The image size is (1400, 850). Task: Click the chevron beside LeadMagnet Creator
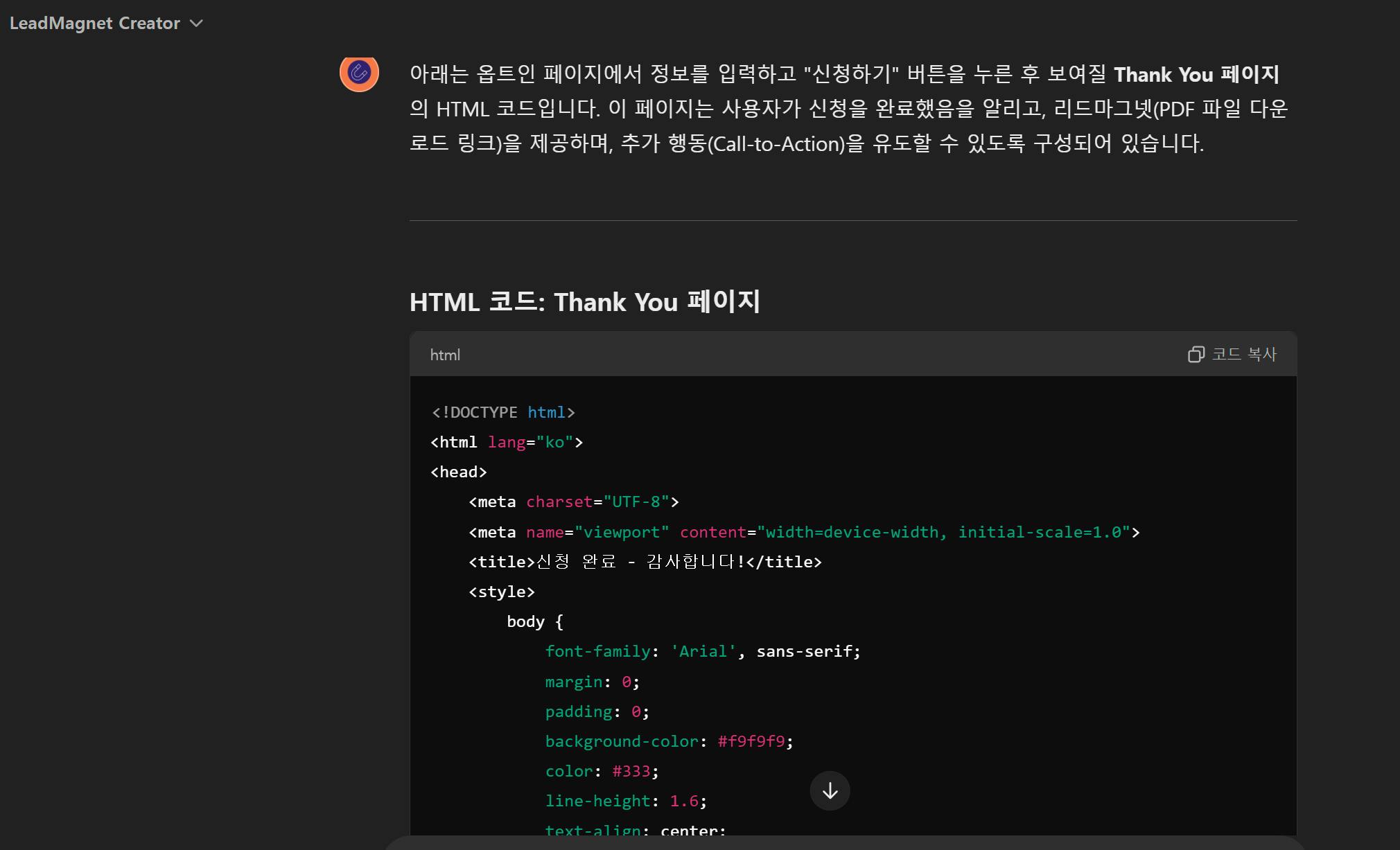click(x=197, y=23)
